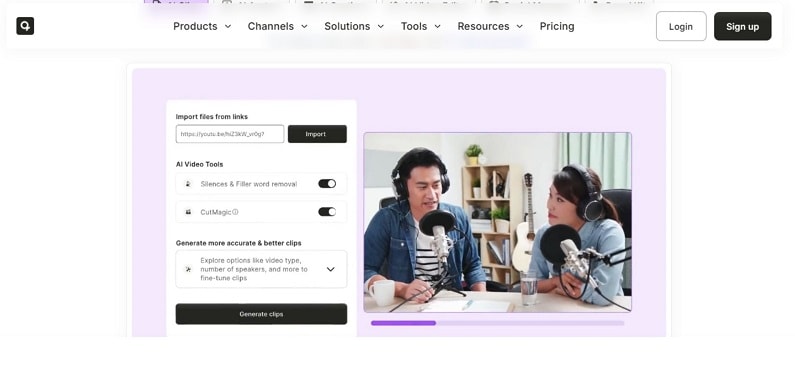Toggle the CutMagic switch
The image size is (795, 377).
pyautogui.click(x=327, y=212)
